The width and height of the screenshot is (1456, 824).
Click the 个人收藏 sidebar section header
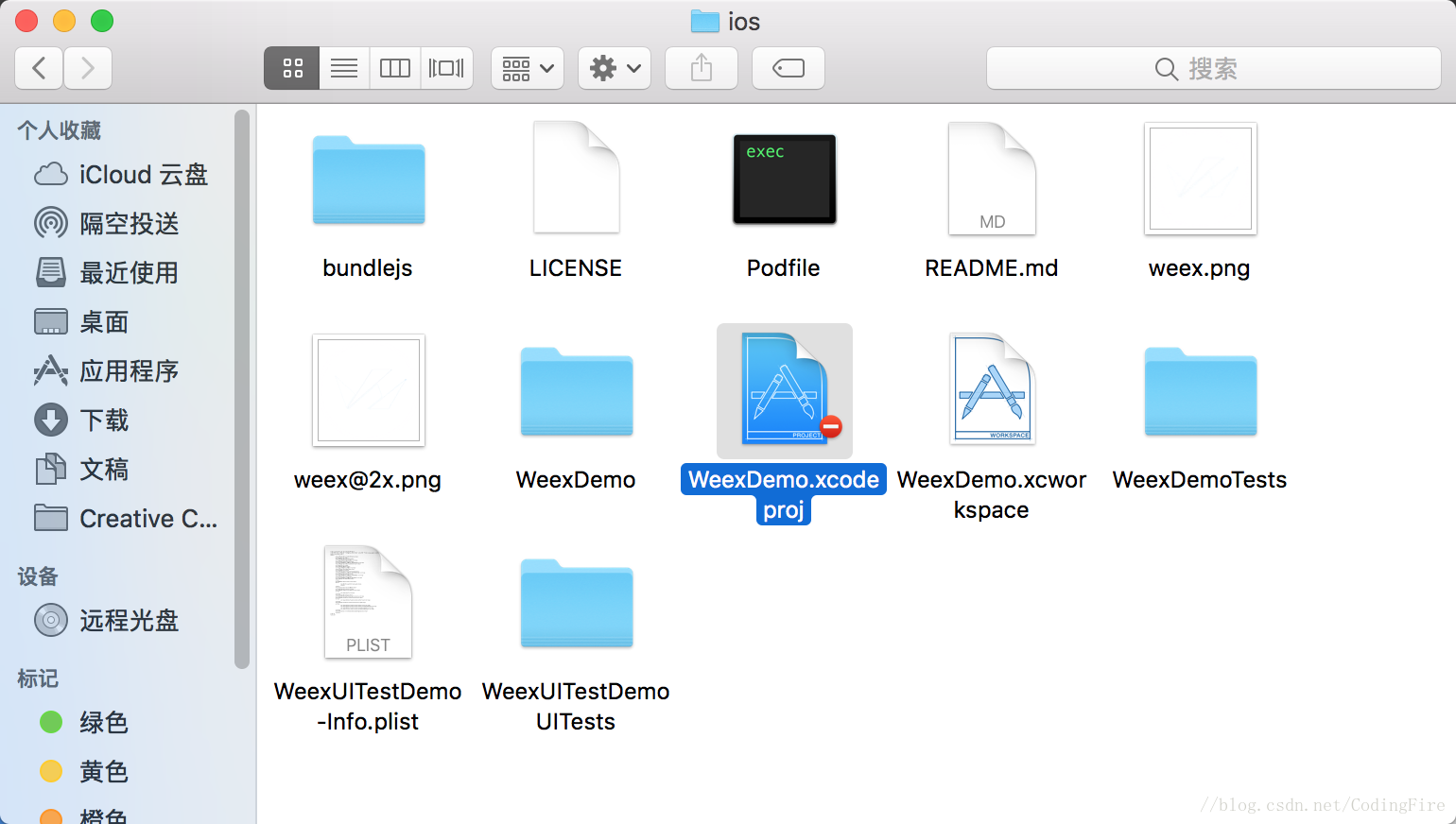point(60,130)
